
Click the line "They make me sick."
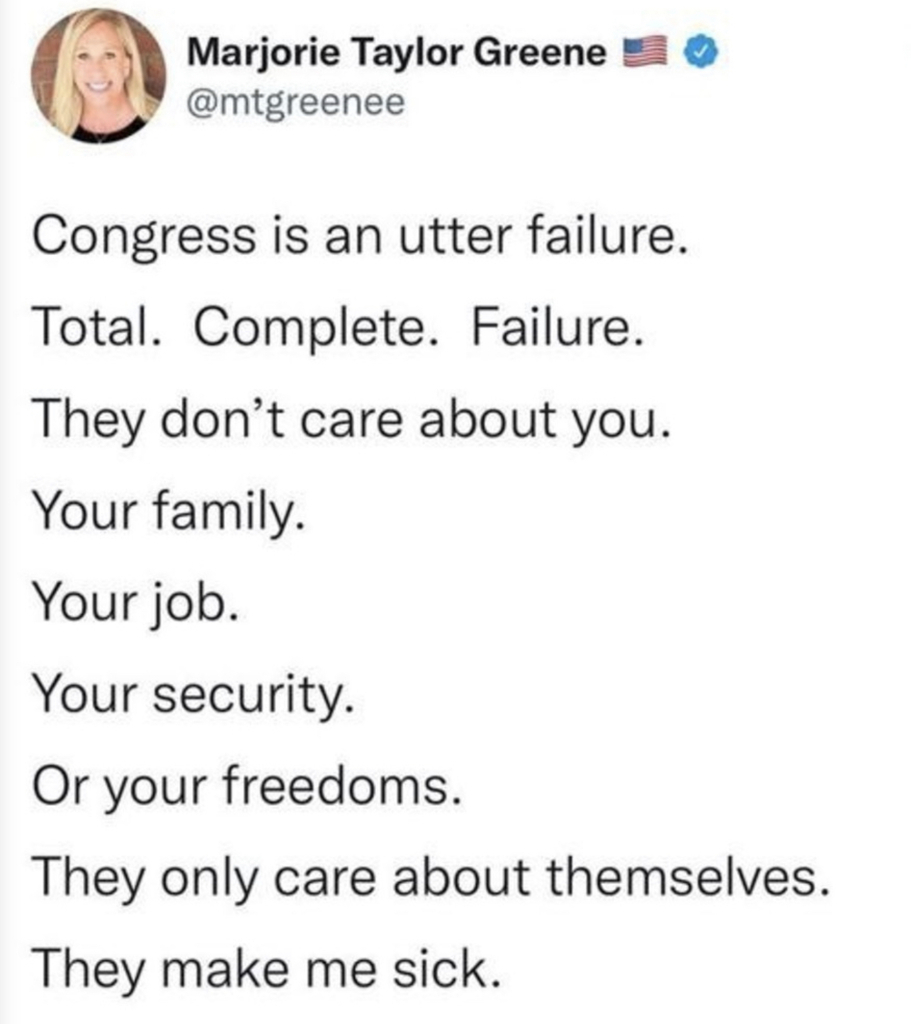(x=265, y=972)
